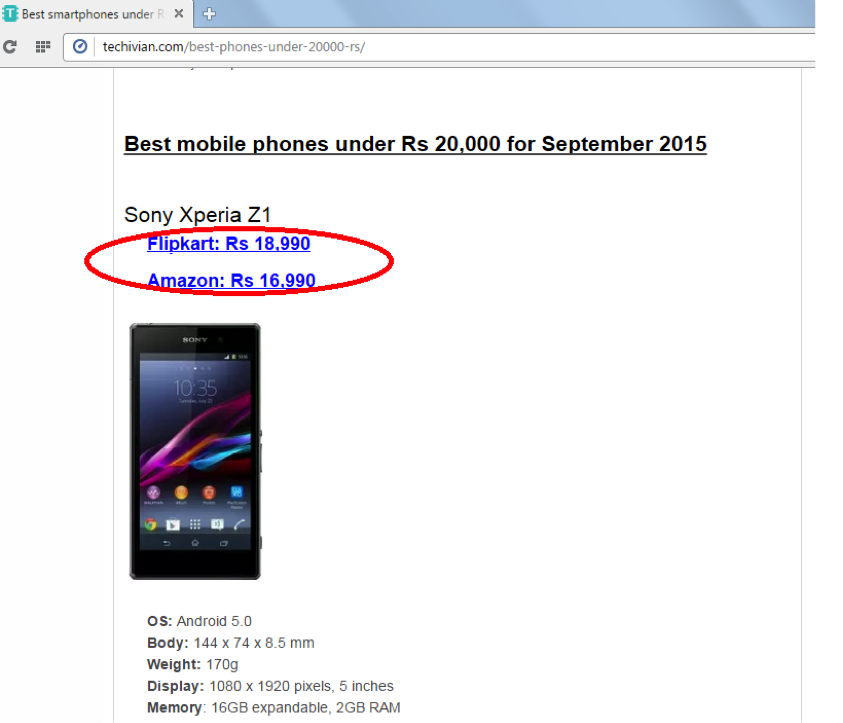Open a new tab with plus button

click(209, 14)
